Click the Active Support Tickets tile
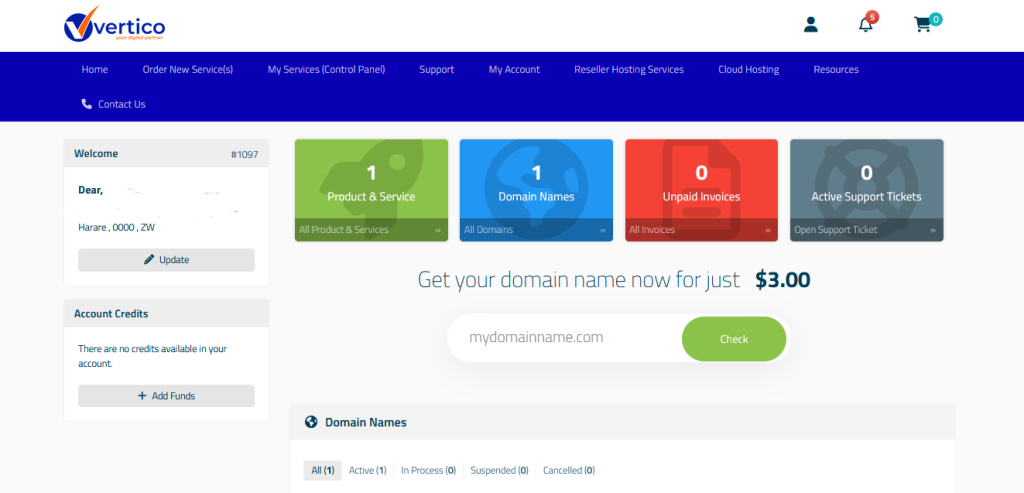The height and width of the screenshot is (493, 1024). [x=866, y=180]
